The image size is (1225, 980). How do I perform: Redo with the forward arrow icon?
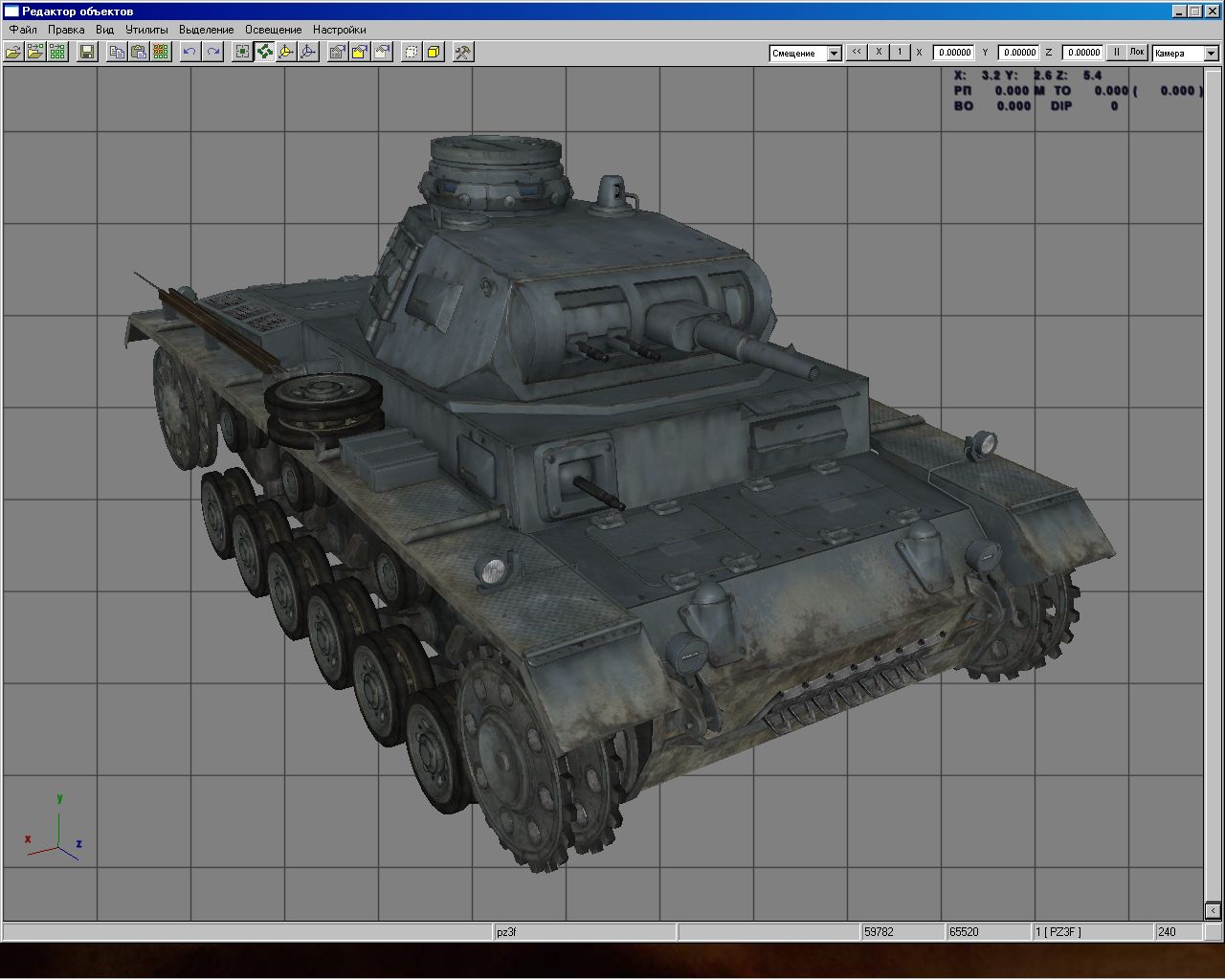tap(212, 53)
